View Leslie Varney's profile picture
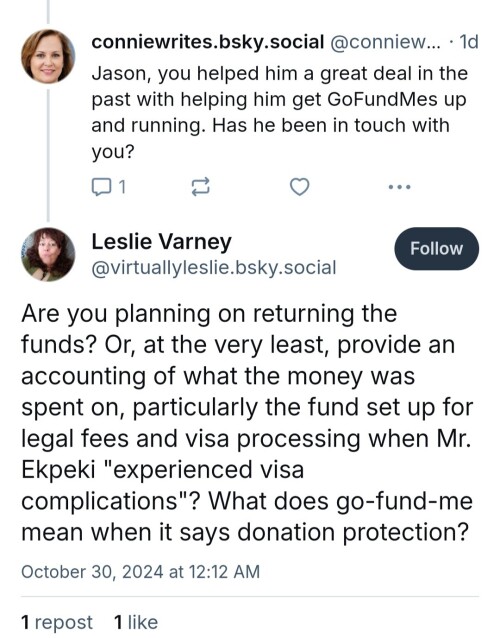Viewport: 500px width, 638px height. tap(48, 254)
